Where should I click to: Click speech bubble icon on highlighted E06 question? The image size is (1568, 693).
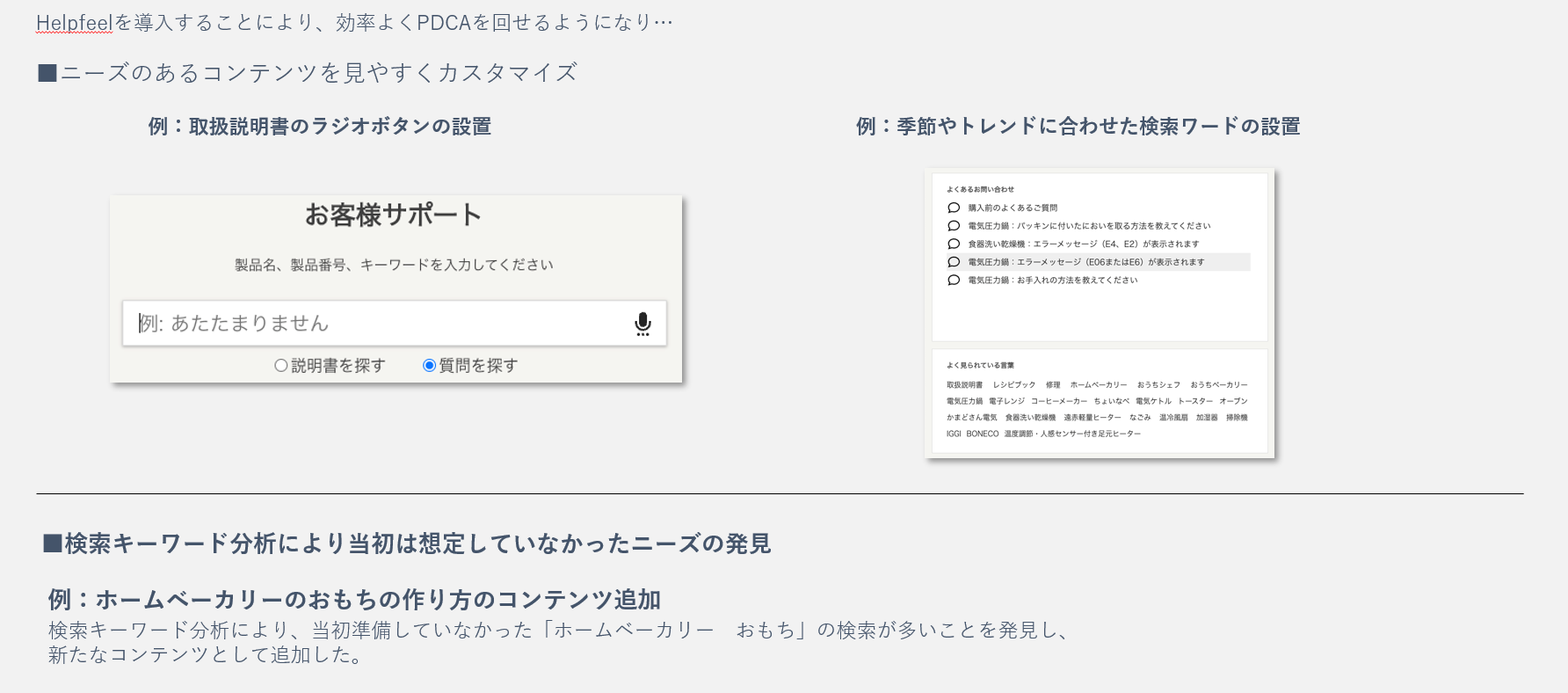(x=954, y=262)
